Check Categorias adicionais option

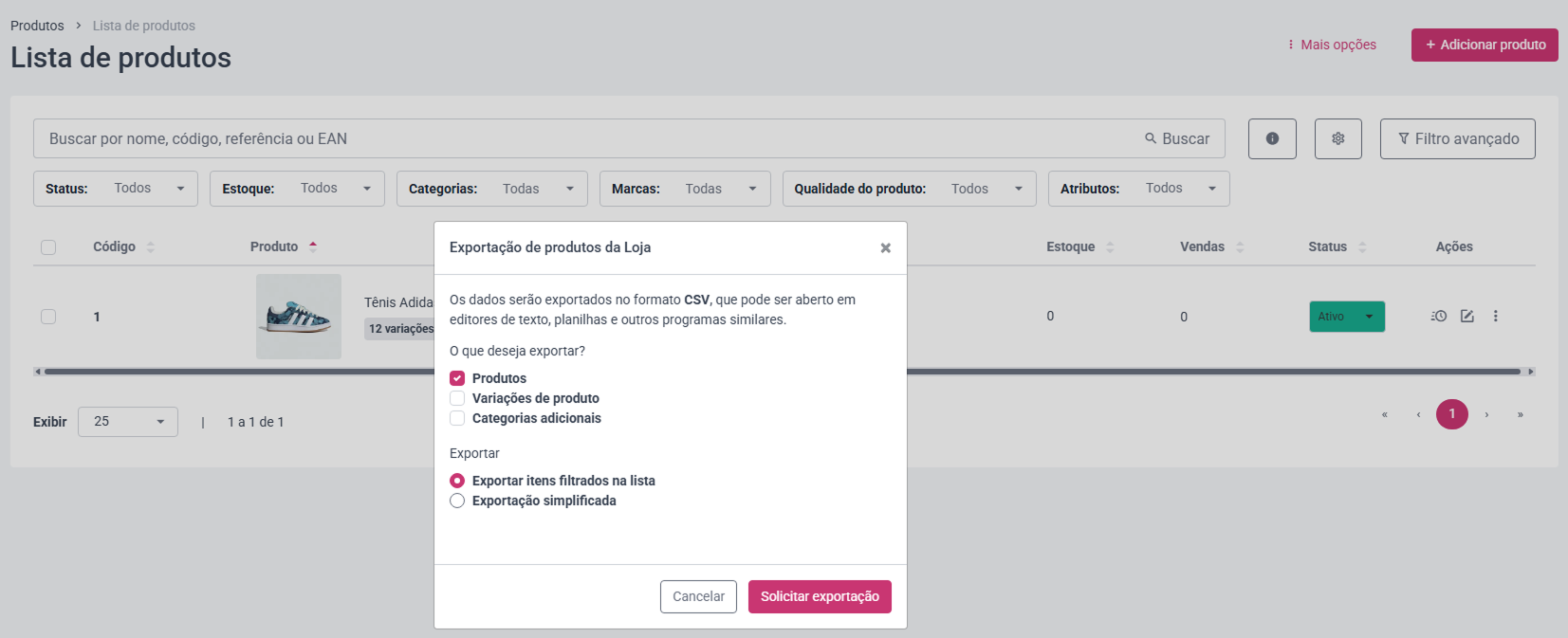click(457, 418)
